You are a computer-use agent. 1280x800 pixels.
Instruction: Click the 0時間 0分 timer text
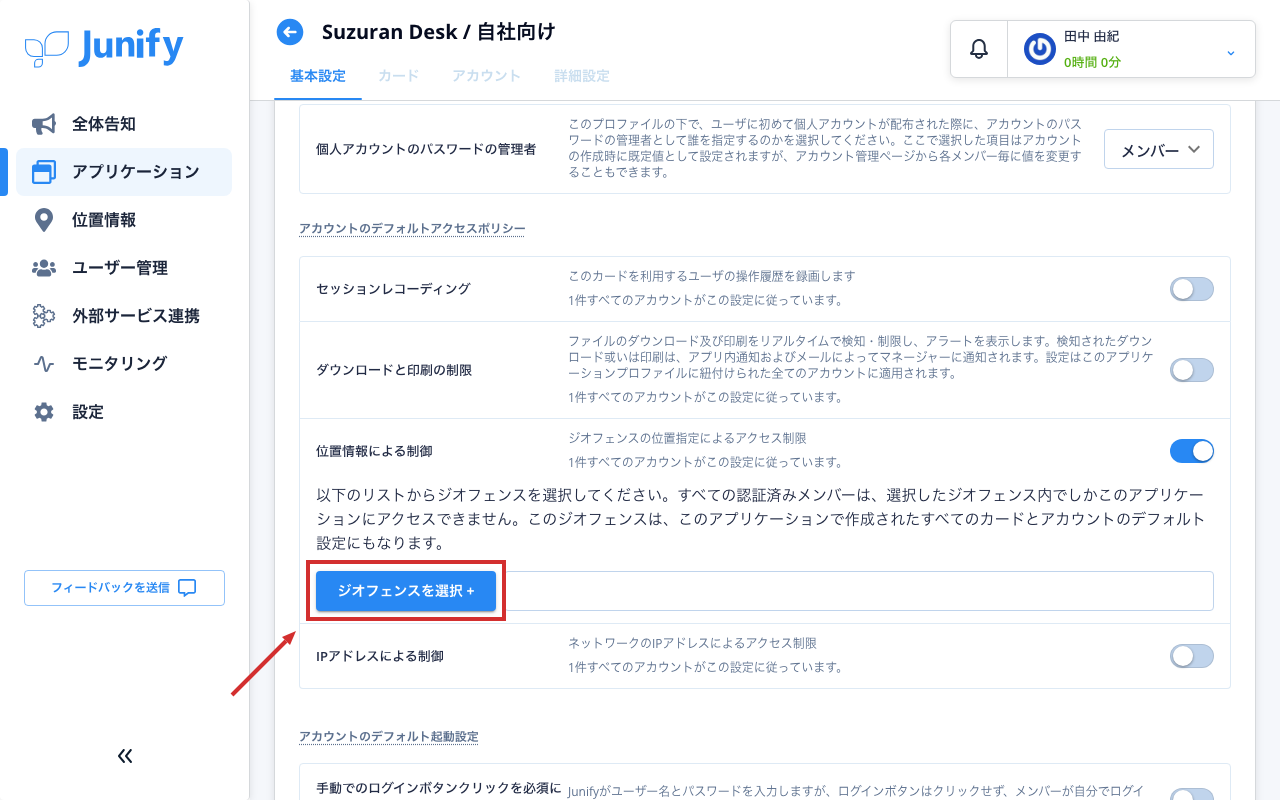coord(1092,62)
